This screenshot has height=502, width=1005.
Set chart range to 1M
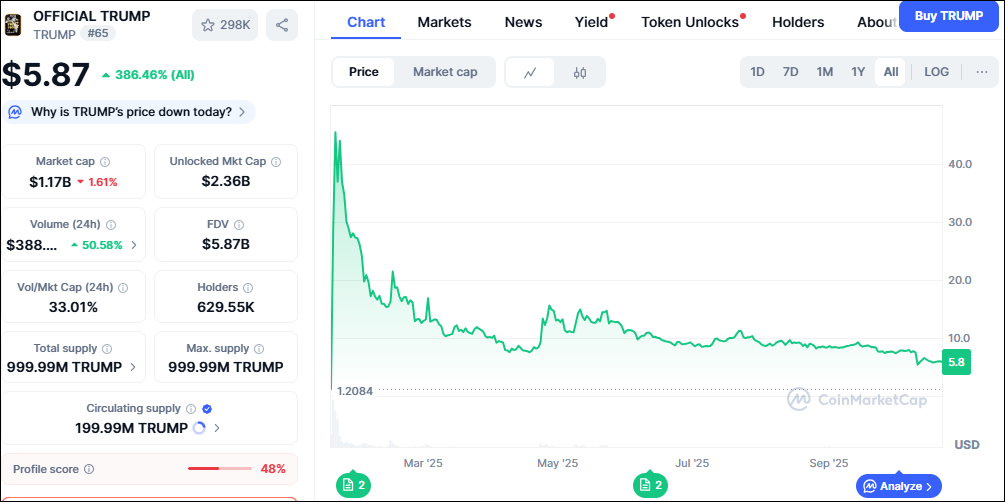click(825, 72)
